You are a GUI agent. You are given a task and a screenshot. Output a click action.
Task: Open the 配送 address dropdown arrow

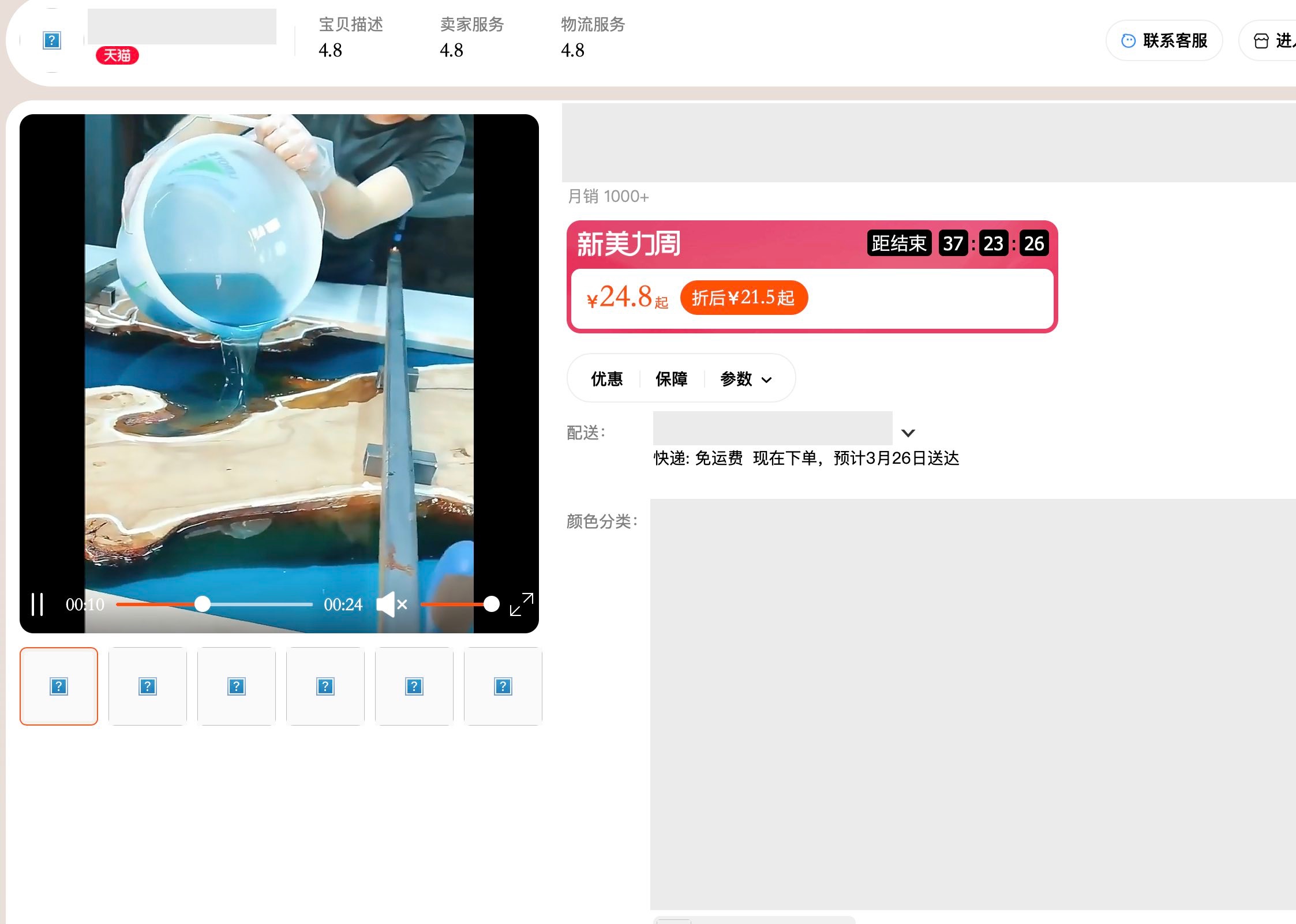pos(908,433)
